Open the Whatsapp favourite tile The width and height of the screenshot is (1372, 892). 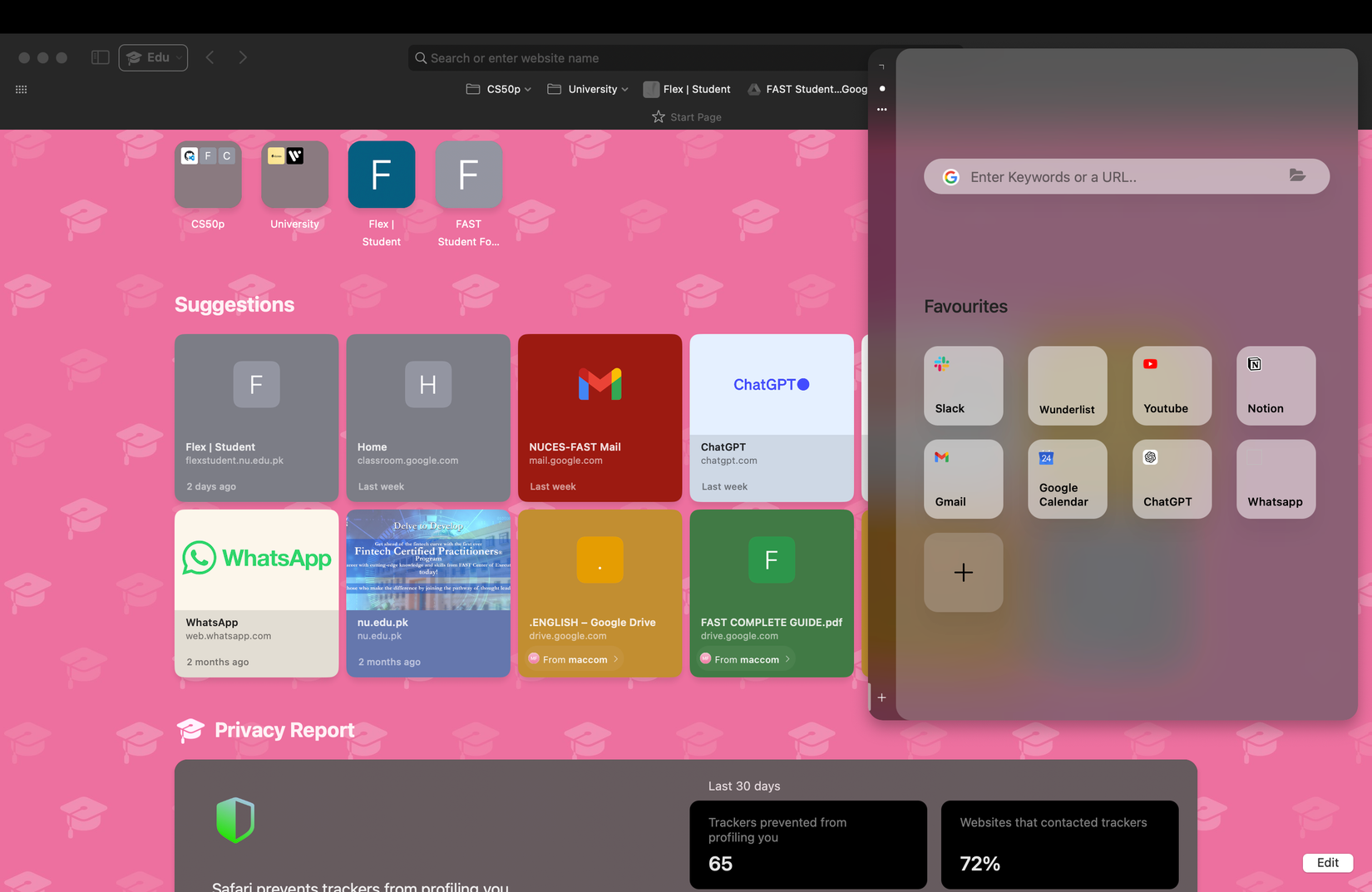coord(1276,479)
